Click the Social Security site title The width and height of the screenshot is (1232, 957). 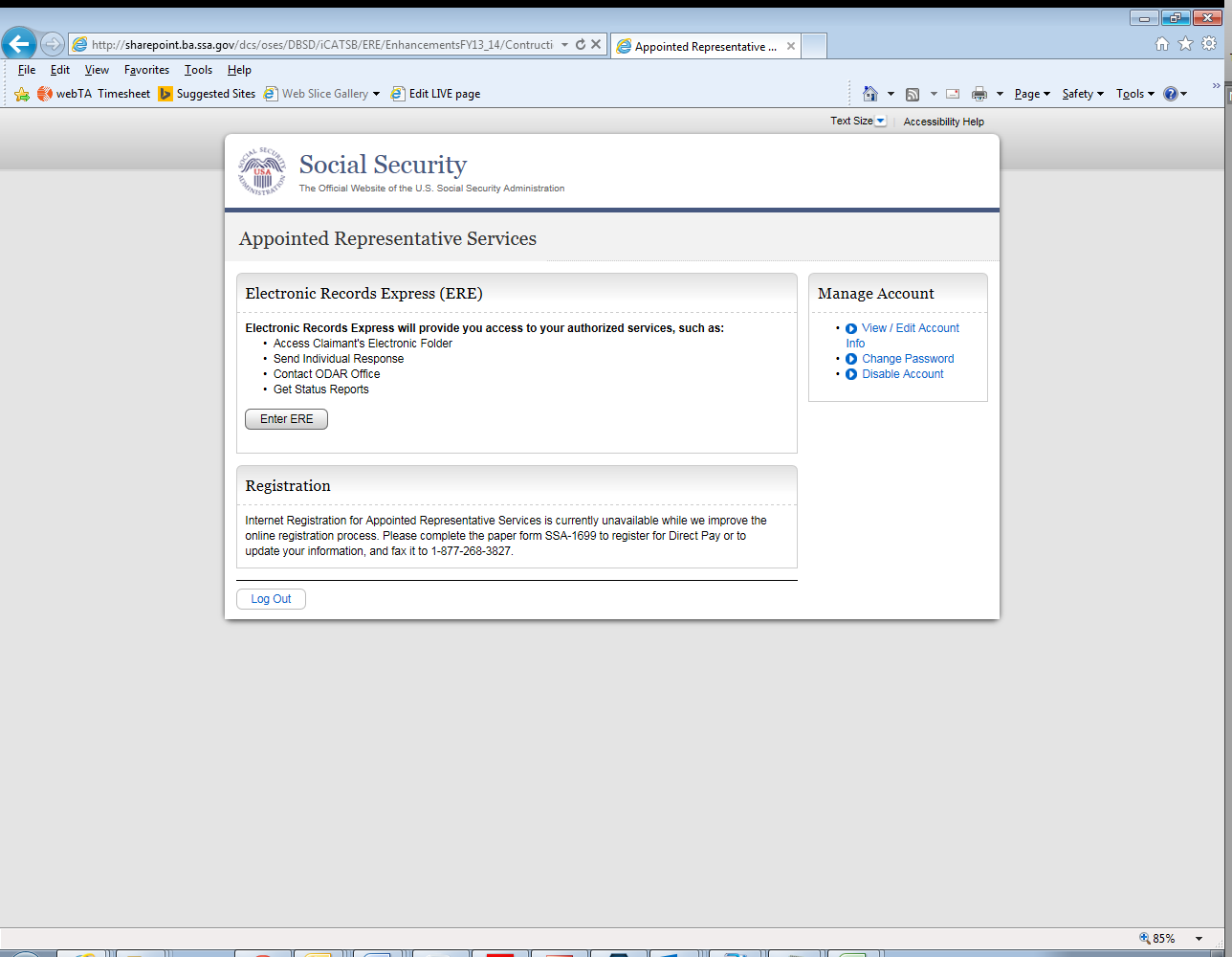click(x=383, y=165)
